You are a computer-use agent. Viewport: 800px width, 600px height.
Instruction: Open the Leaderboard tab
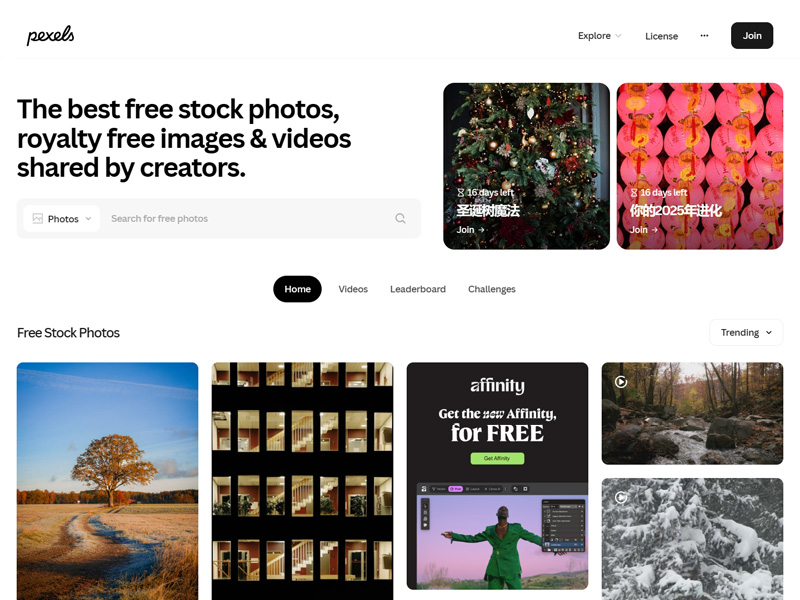point(418,289)
